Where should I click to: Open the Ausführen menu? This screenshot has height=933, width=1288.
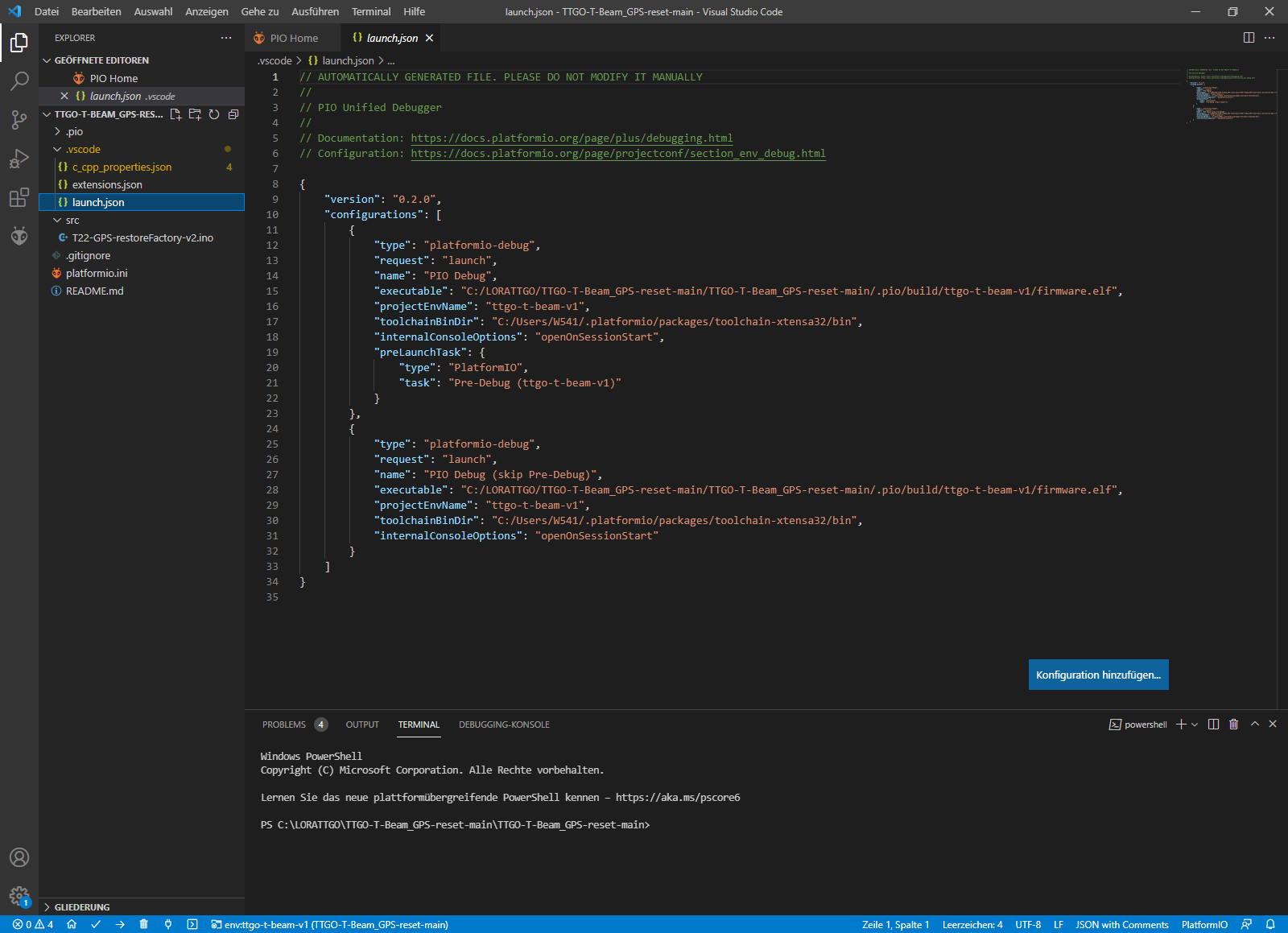coord(315,12)
